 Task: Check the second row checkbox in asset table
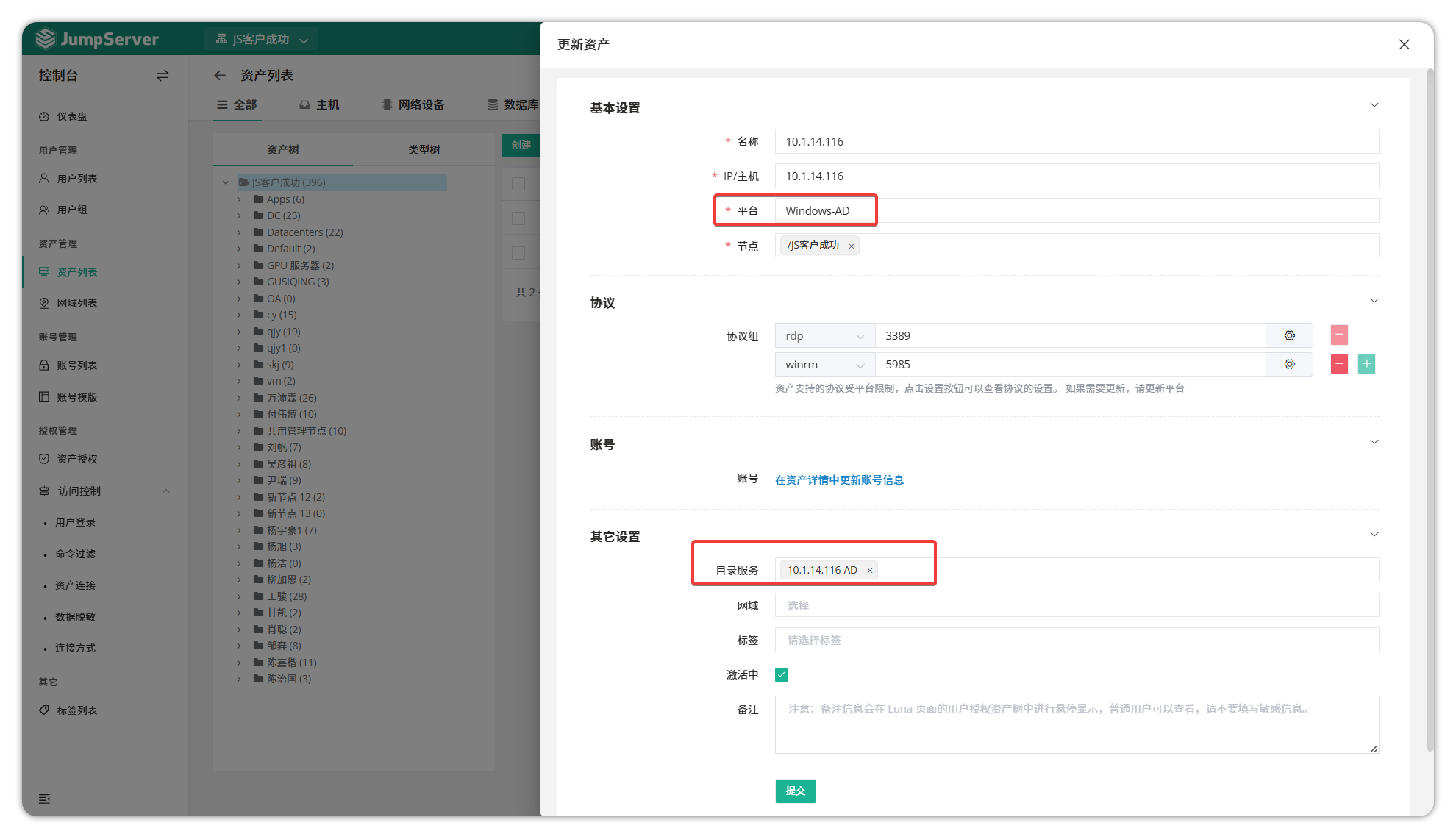click(x=518, y=218)
